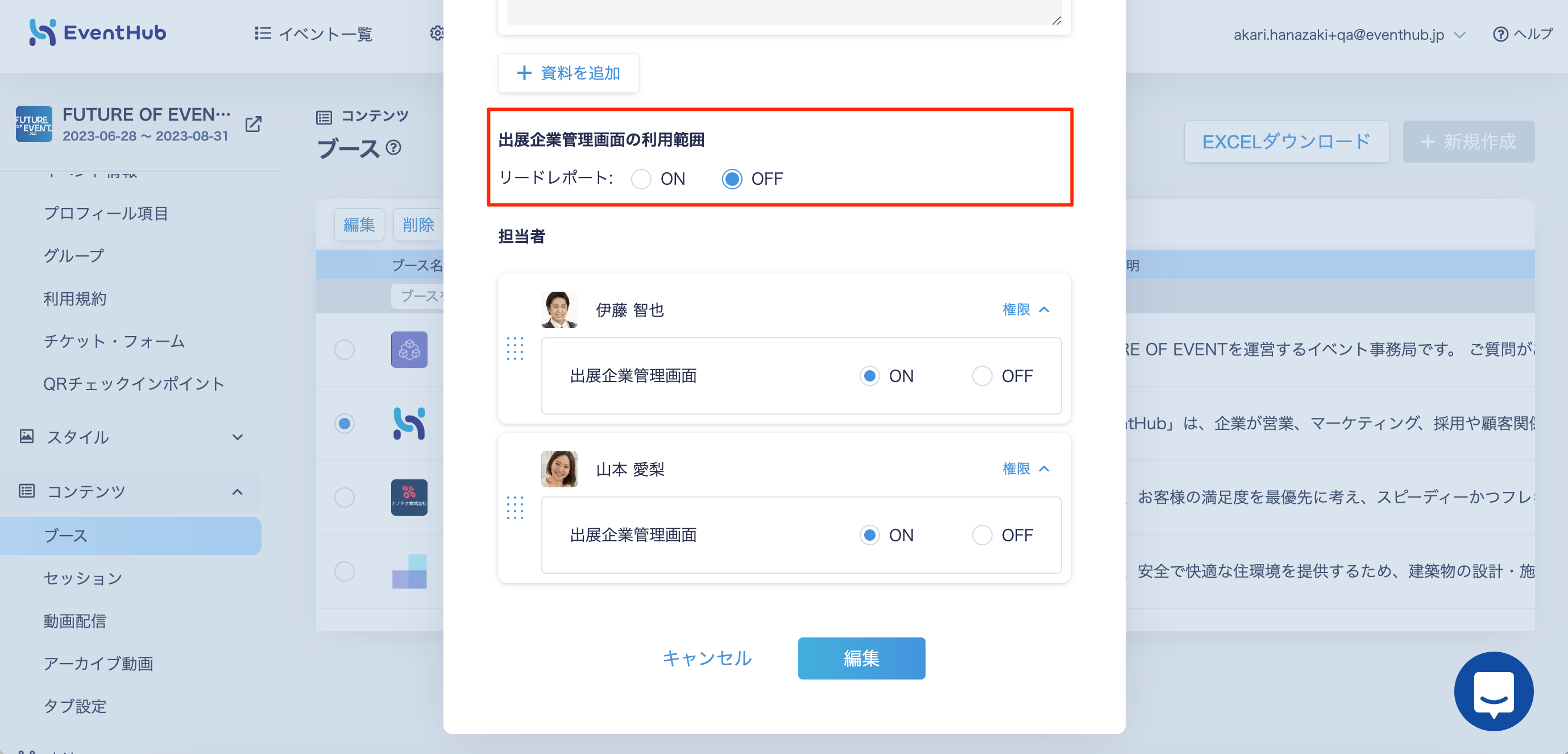Set リードレポート to OFF
This screenshot has height=754, width=1568.
click(732, 179)
